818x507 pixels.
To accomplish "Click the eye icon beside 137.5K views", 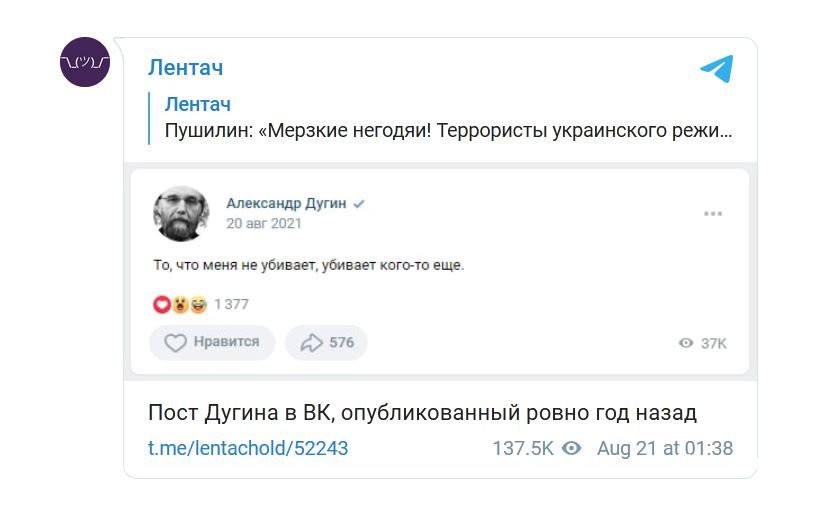I will tap(571, 448).
